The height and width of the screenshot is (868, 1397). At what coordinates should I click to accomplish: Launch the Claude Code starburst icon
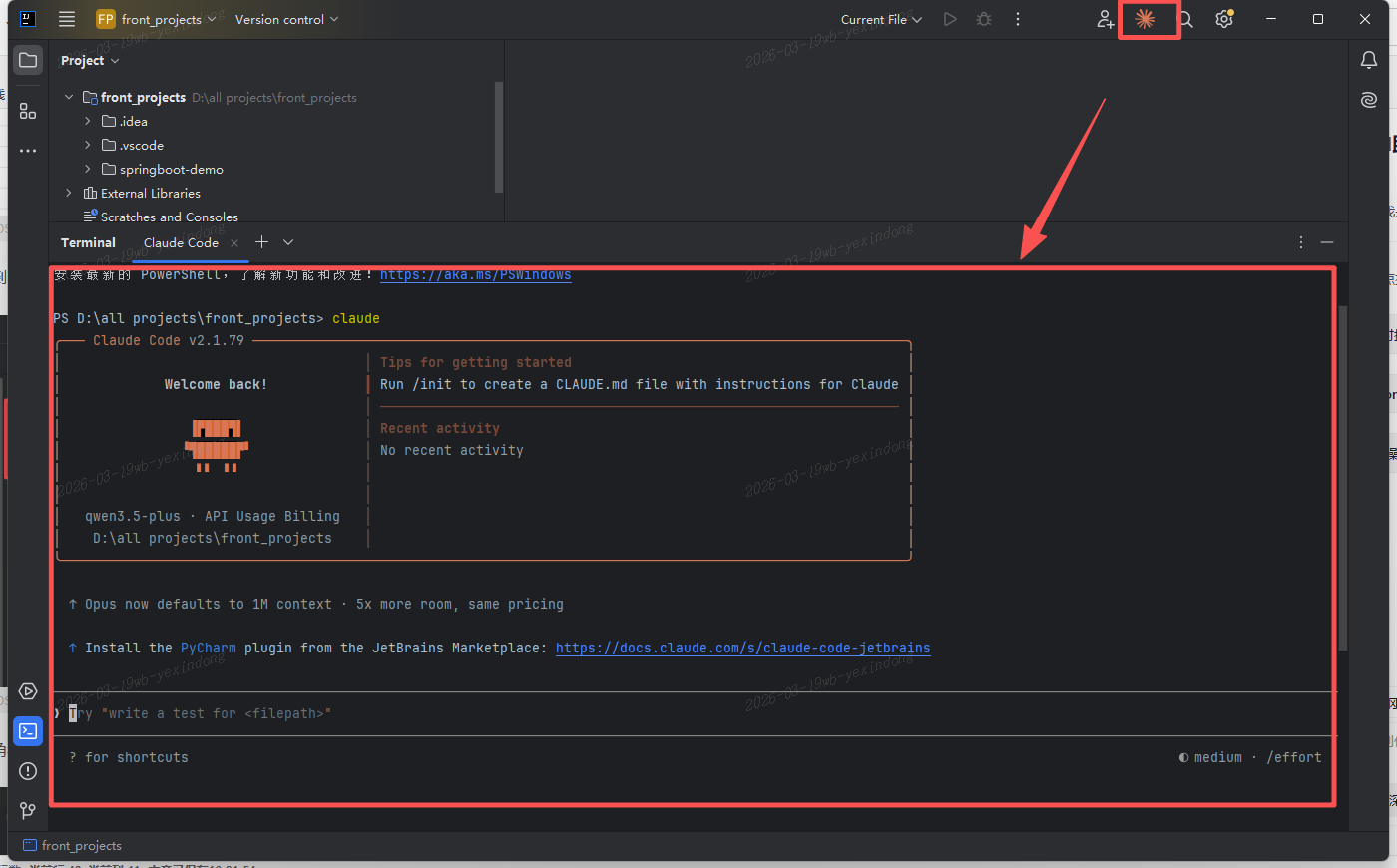[x=1145, y=19]
